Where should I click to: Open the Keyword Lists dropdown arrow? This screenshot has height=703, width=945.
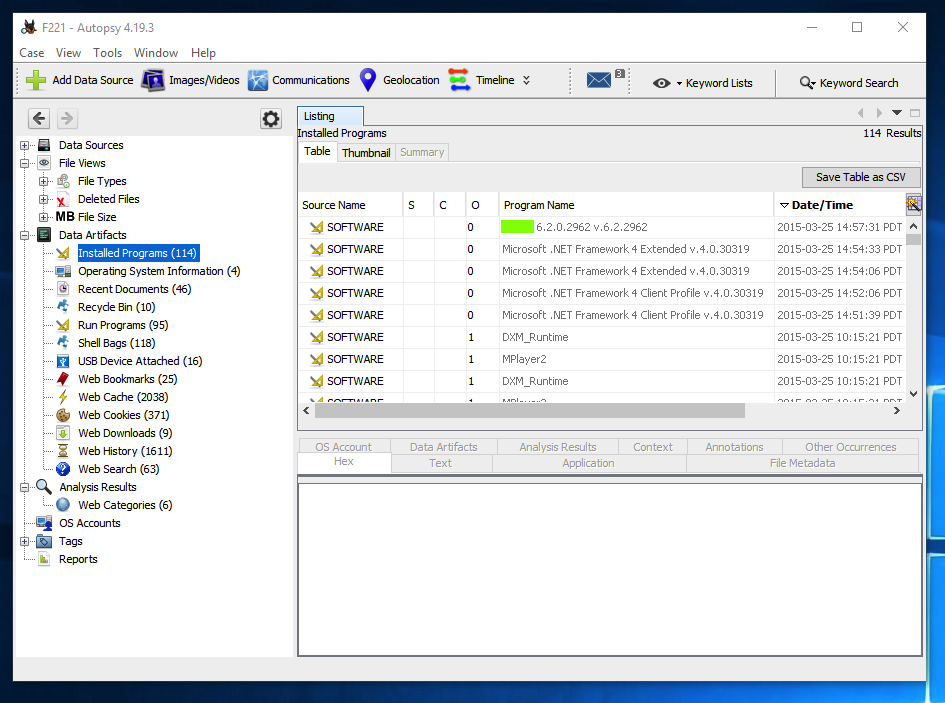tap(679, 84)
